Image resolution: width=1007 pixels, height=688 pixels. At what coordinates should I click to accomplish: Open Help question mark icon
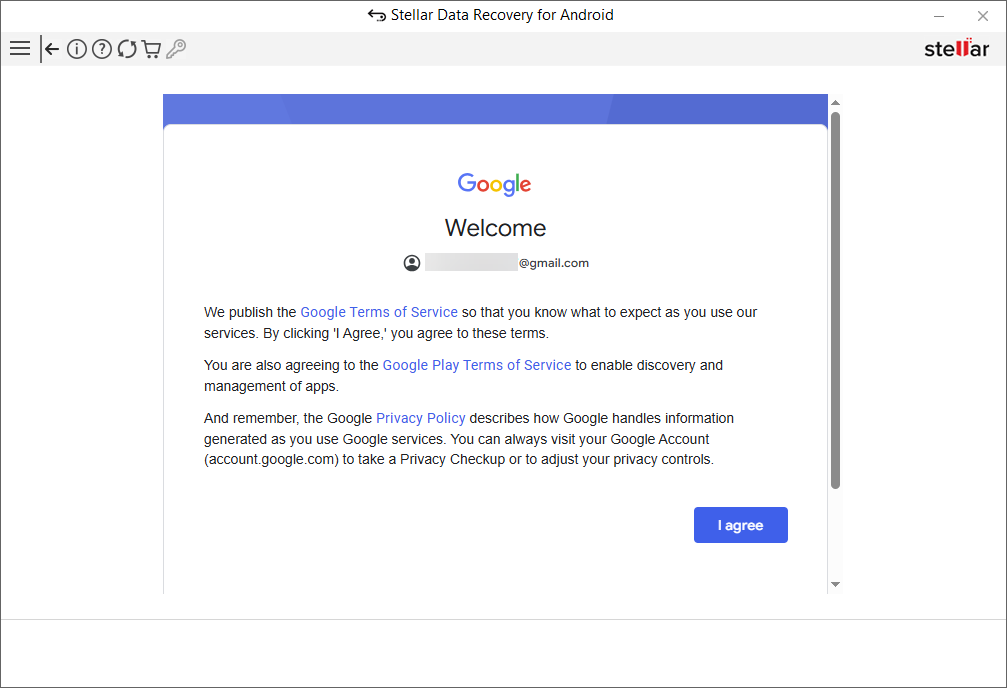(102, 49)
